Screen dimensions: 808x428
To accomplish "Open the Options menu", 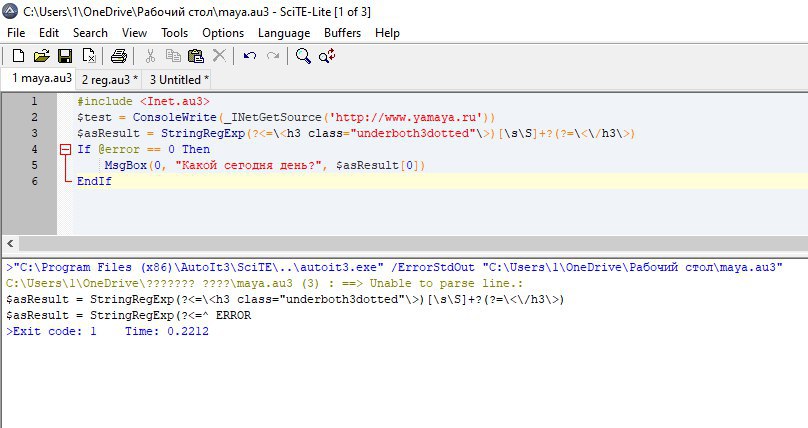I will [x=223, y=33].
